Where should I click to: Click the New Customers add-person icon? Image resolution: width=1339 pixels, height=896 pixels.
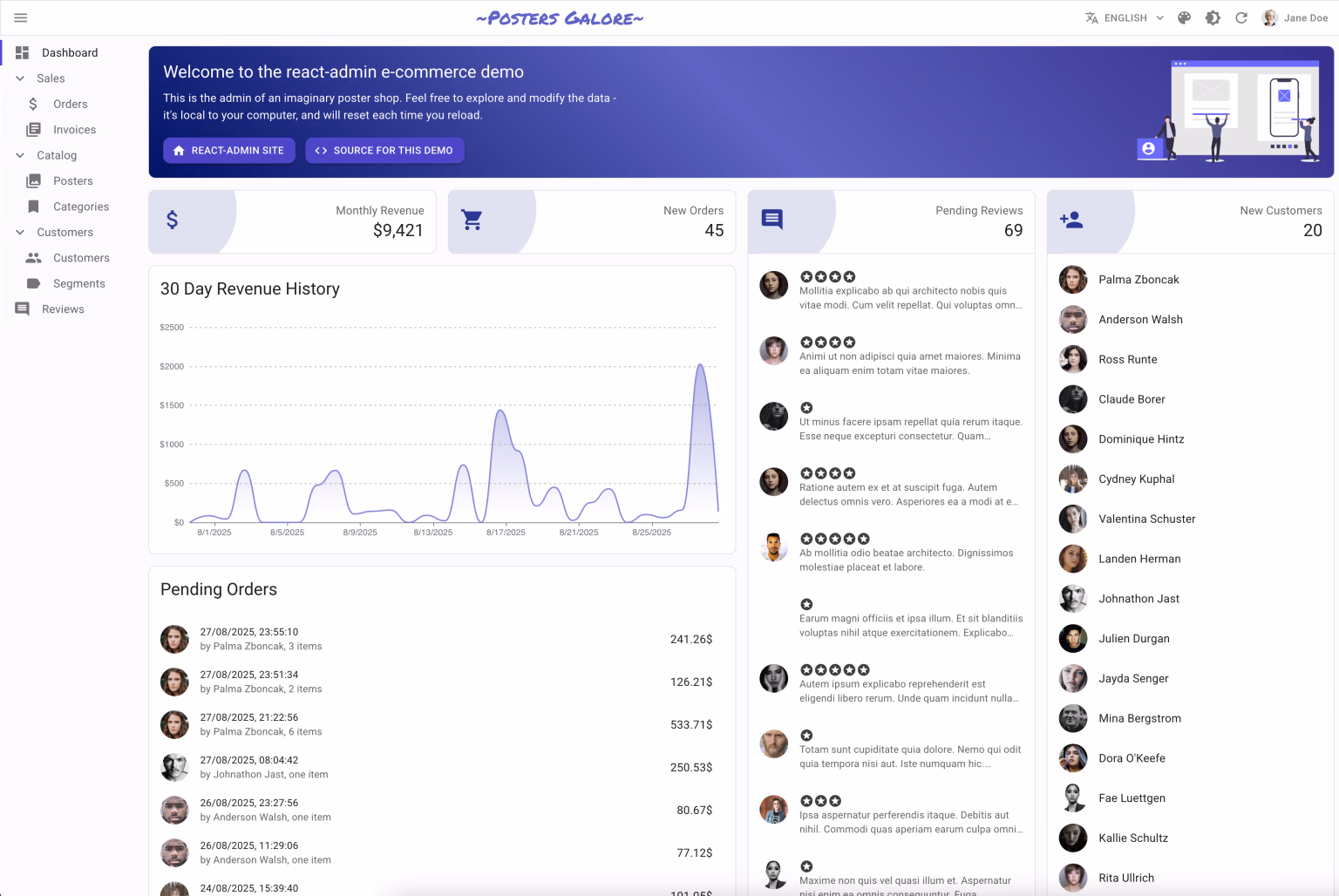coord(1071,220)
